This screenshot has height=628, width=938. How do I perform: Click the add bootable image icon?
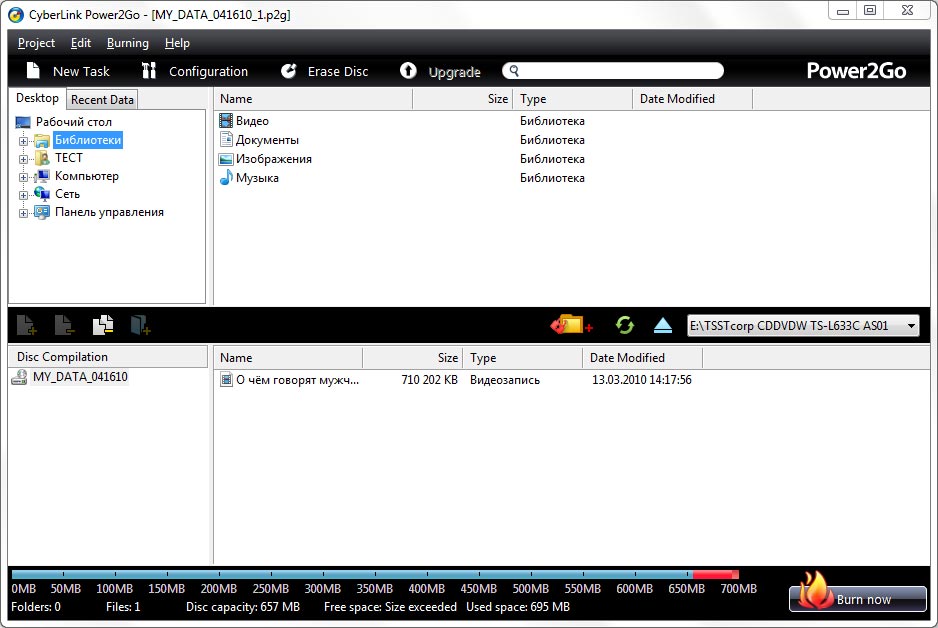(141, 325)
